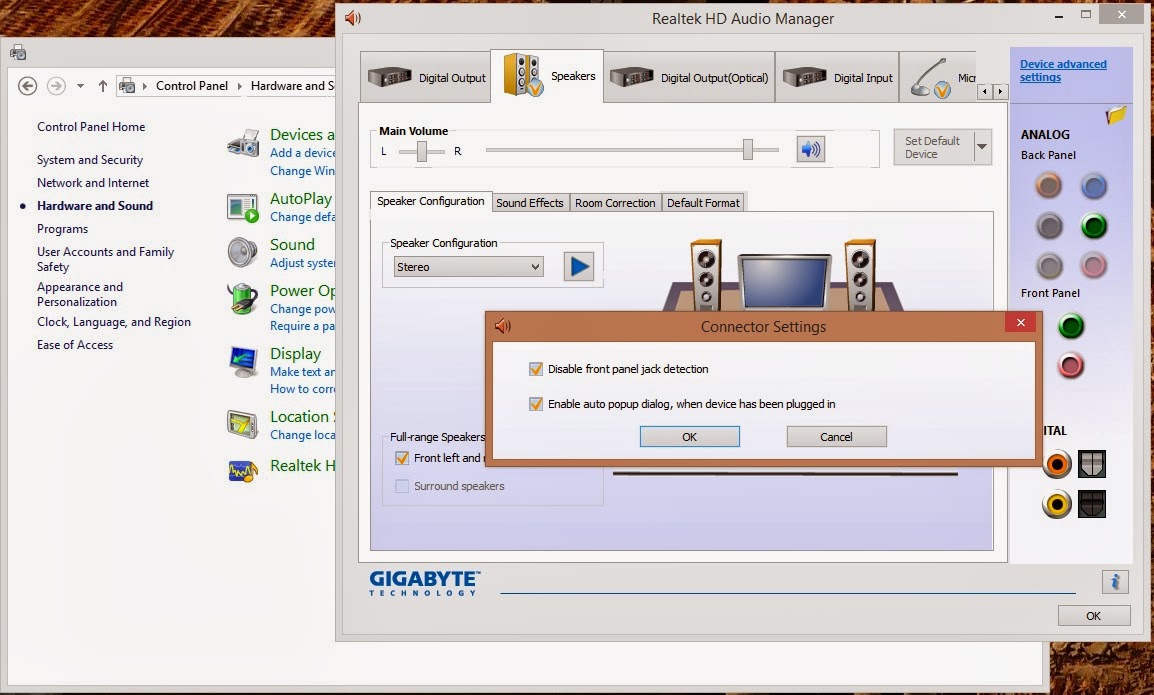This screenshot has width=1154, height=695.
Task: Click the left speaker in the room diagram
Action: click(705, 274)
